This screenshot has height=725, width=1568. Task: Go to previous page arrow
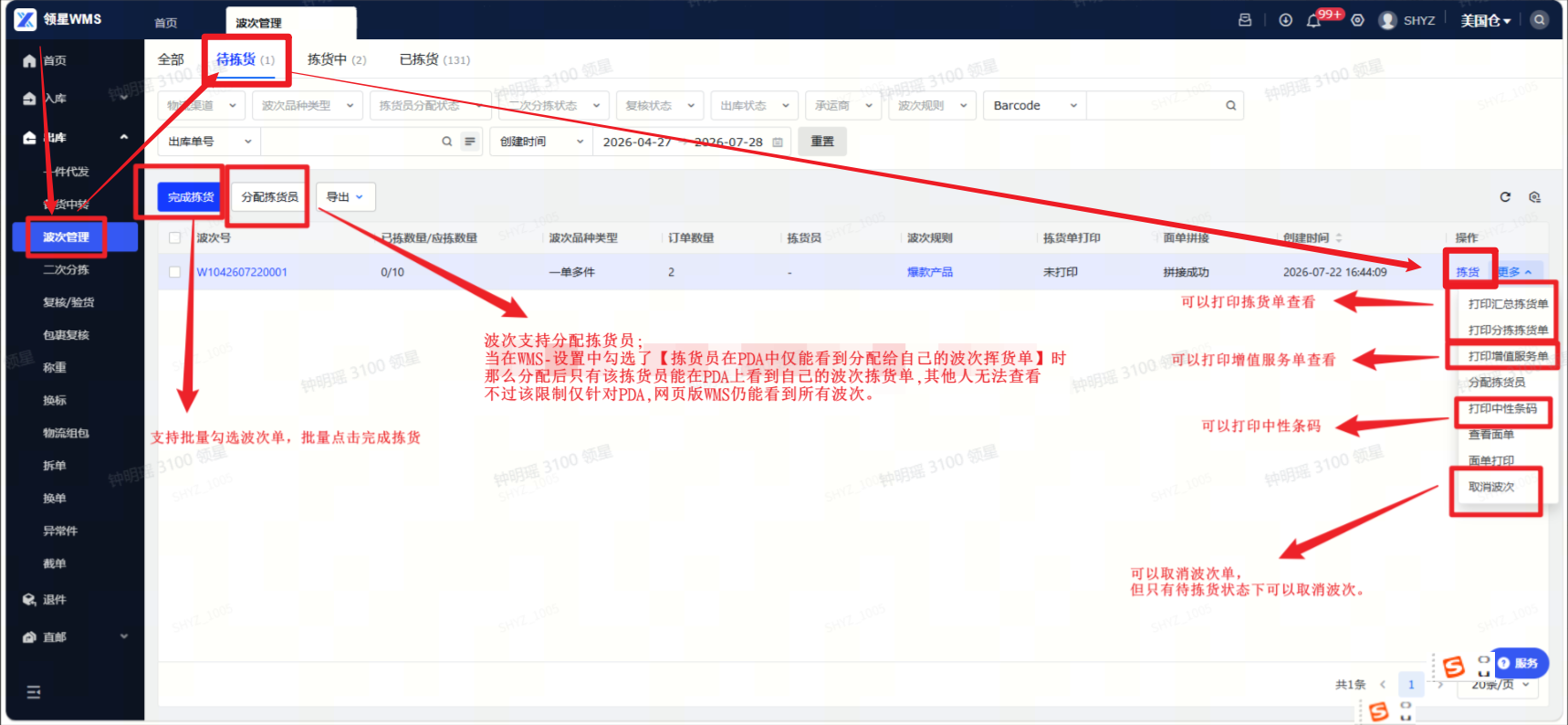click(x=1383, y=684)
